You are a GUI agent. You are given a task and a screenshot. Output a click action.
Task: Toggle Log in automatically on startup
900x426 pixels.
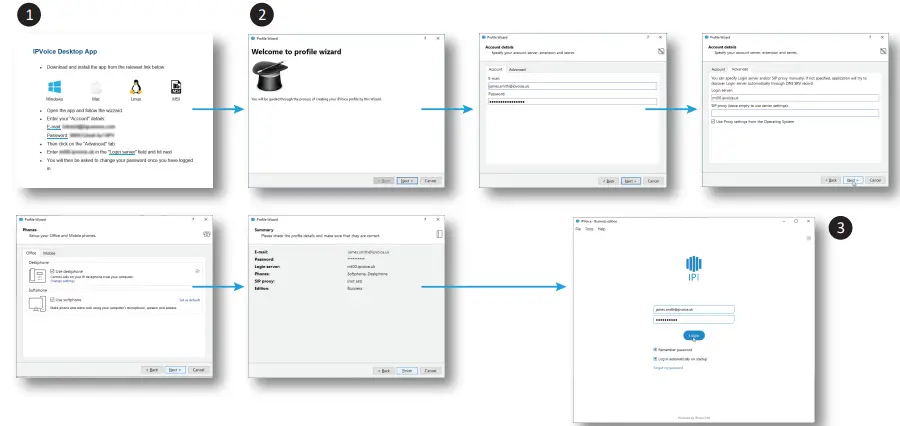pyautogui.click(x=655, y=359)
